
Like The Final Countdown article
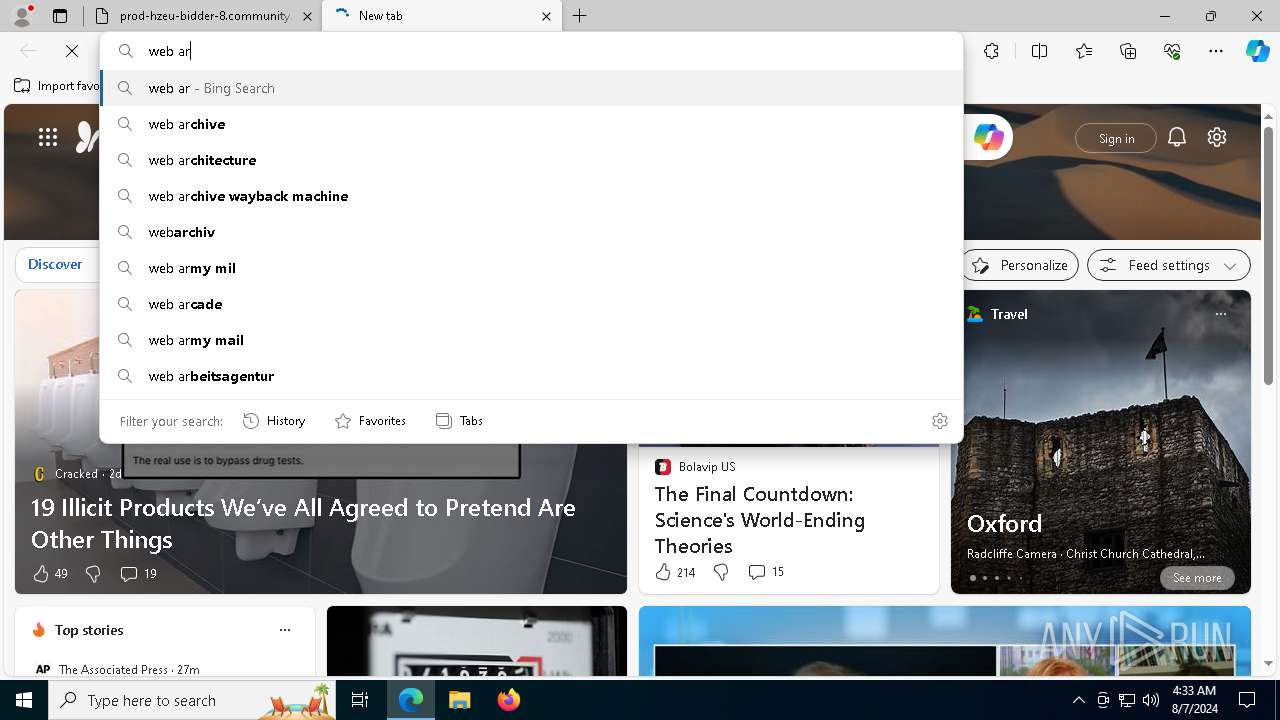(675, 572)
